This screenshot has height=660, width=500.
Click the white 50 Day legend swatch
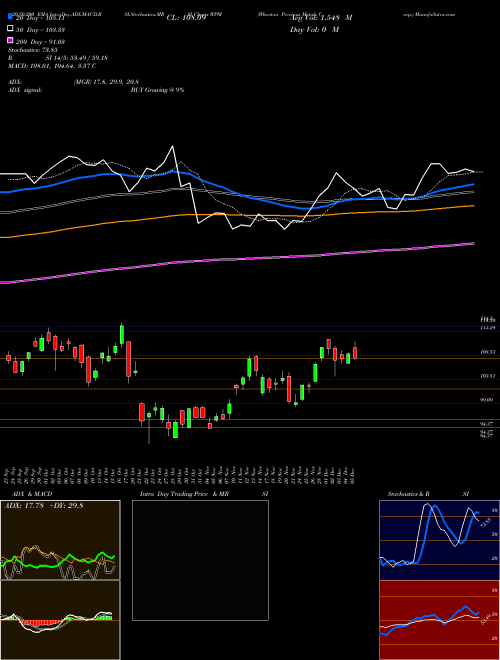pyautogui.click(x=10, y=29)
